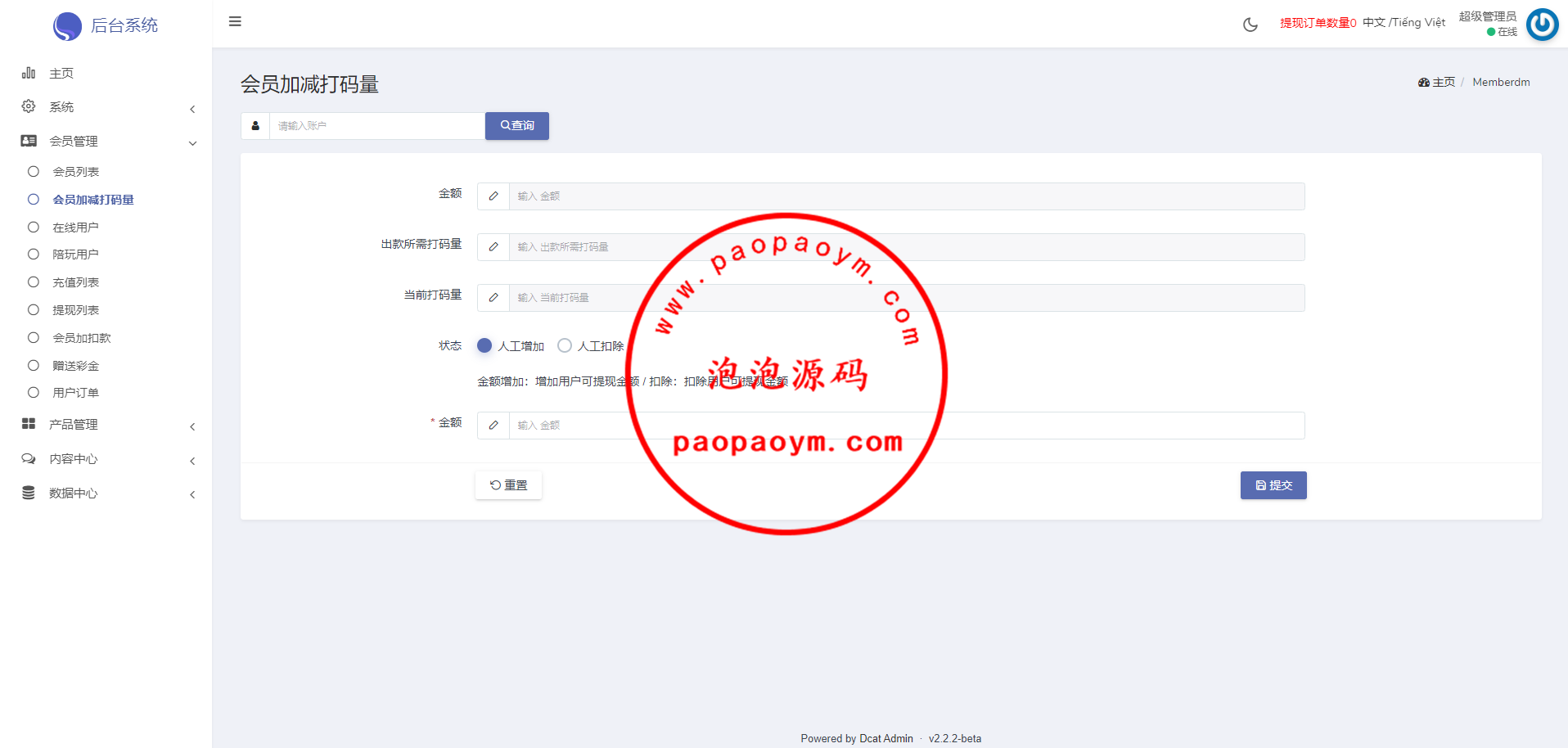Expand the 产品管理 menu chevron
This screenshot has height=748, width=1568.
(x=192, y=426)
